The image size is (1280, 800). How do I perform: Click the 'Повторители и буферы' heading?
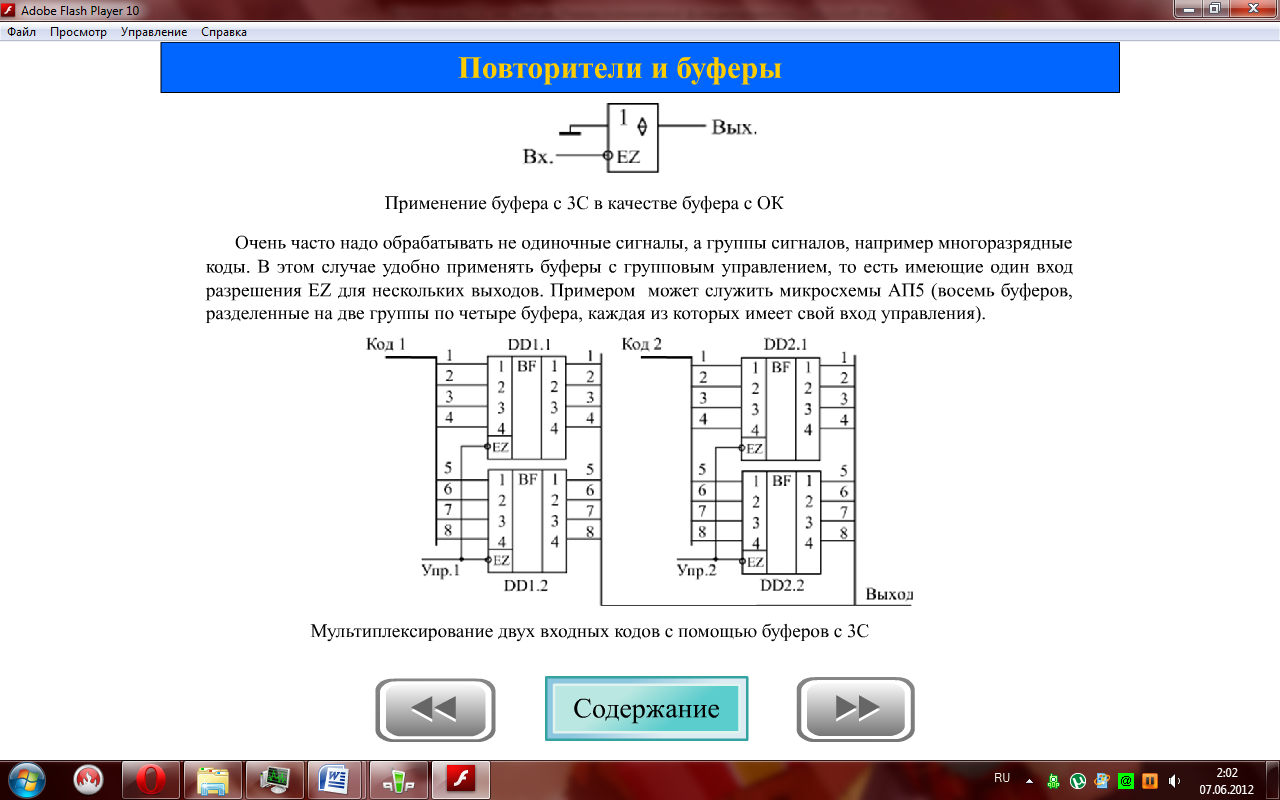[x=620, y=68]
